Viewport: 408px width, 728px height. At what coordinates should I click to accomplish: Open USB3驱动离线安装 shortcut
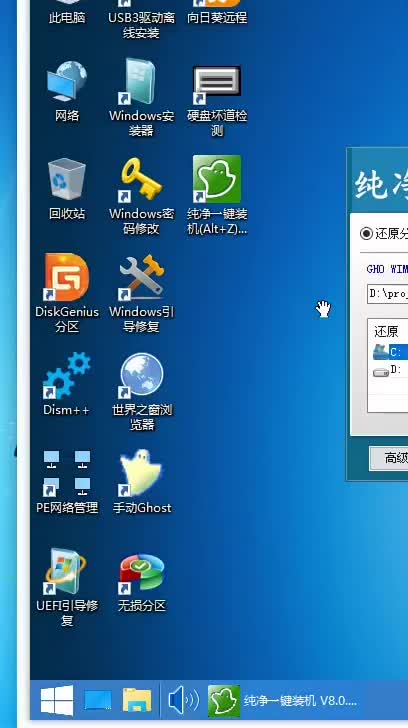pos(141,20)
